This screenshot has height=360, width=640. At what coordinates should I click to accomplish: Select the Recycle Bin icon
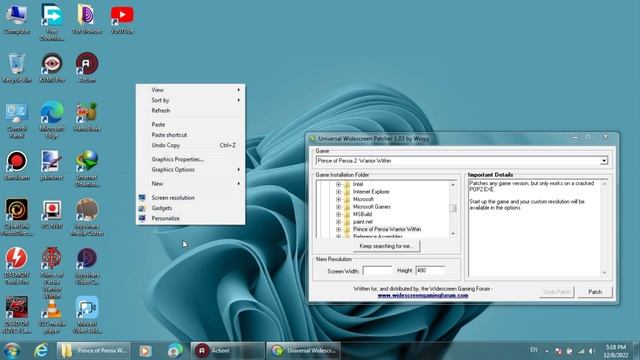(x=17, y=68)
